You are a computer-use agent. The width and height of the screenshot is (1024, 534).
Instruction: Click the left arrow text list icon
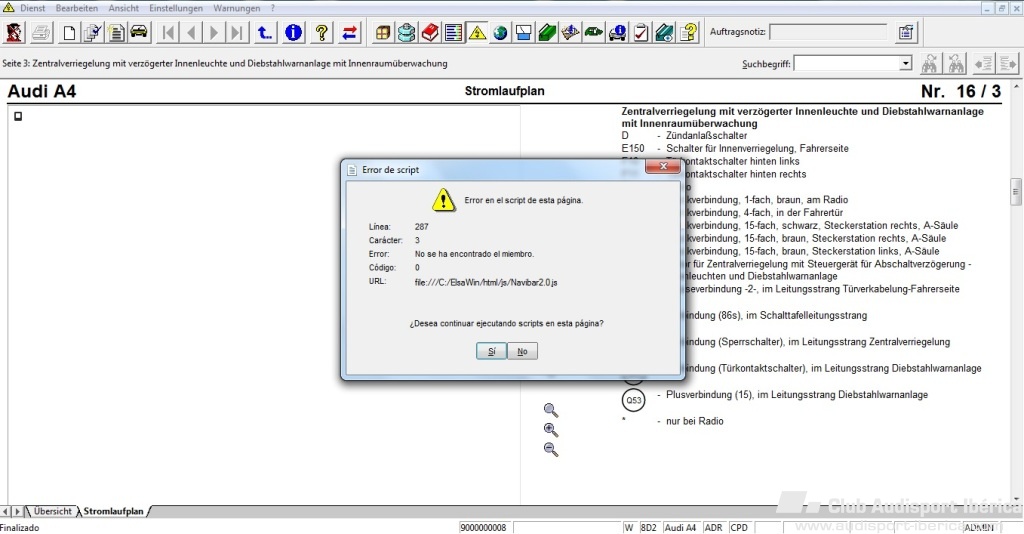click(983, 63)
